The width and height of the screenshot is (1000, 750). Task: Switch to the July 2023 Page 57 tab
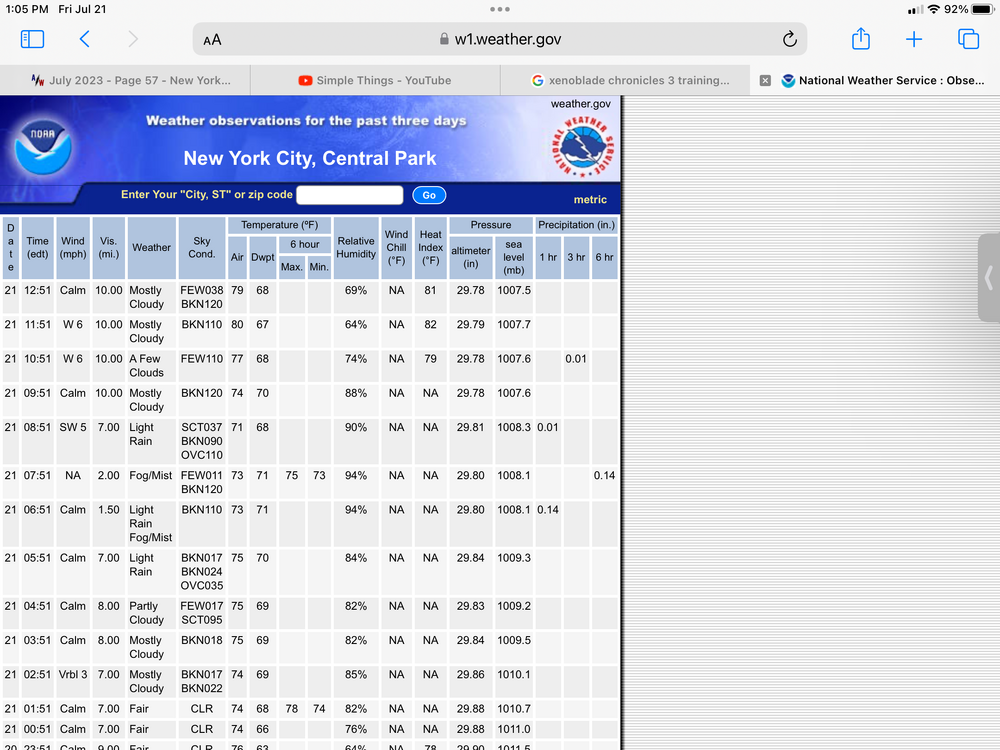tap(125, 80)
